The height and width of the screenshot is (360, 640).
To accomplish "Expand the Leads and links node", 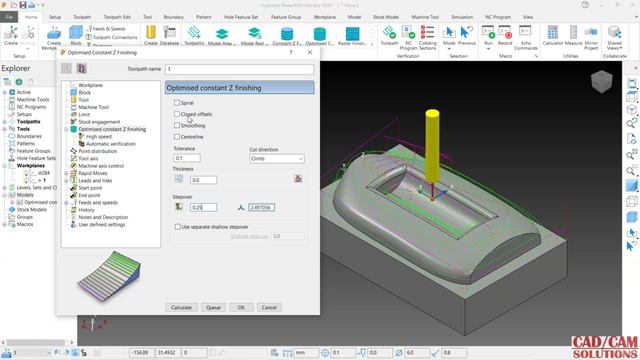I will point(66,180).
